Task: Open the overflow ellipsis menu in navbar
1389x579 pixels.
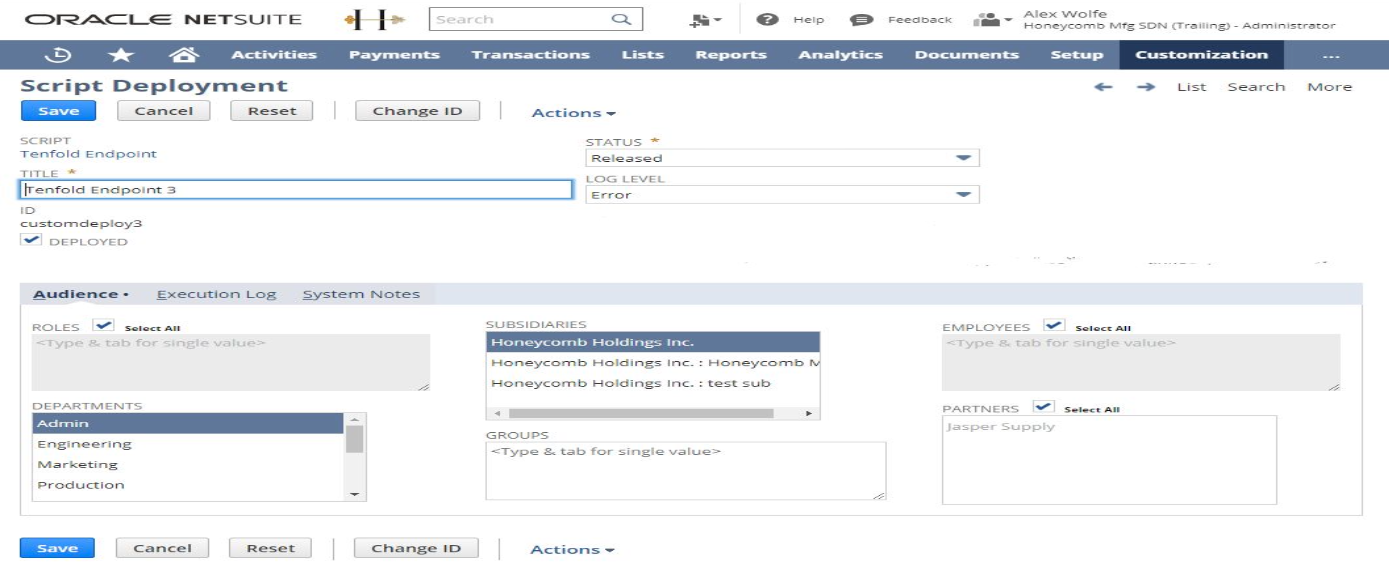Action: coord(1330,55)
